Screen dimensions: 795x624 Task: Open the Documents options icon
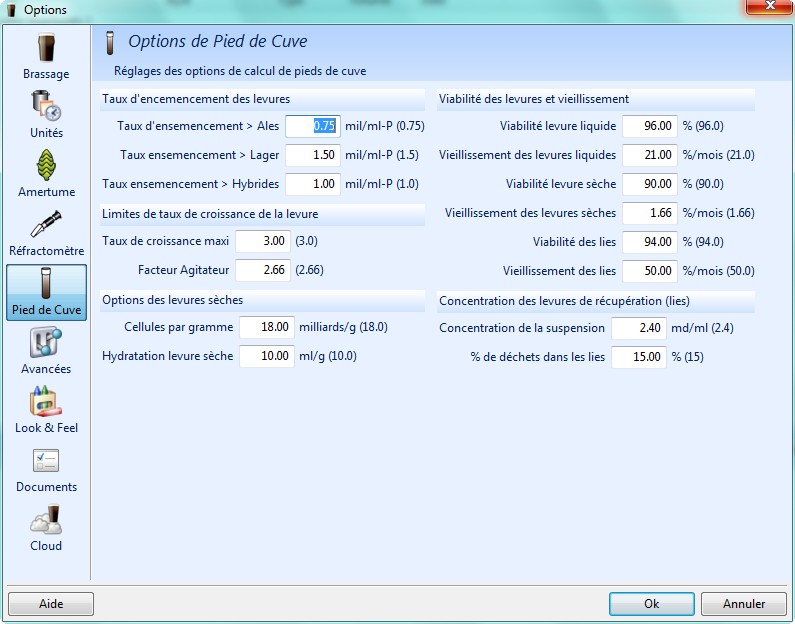[x=46, y=461]
